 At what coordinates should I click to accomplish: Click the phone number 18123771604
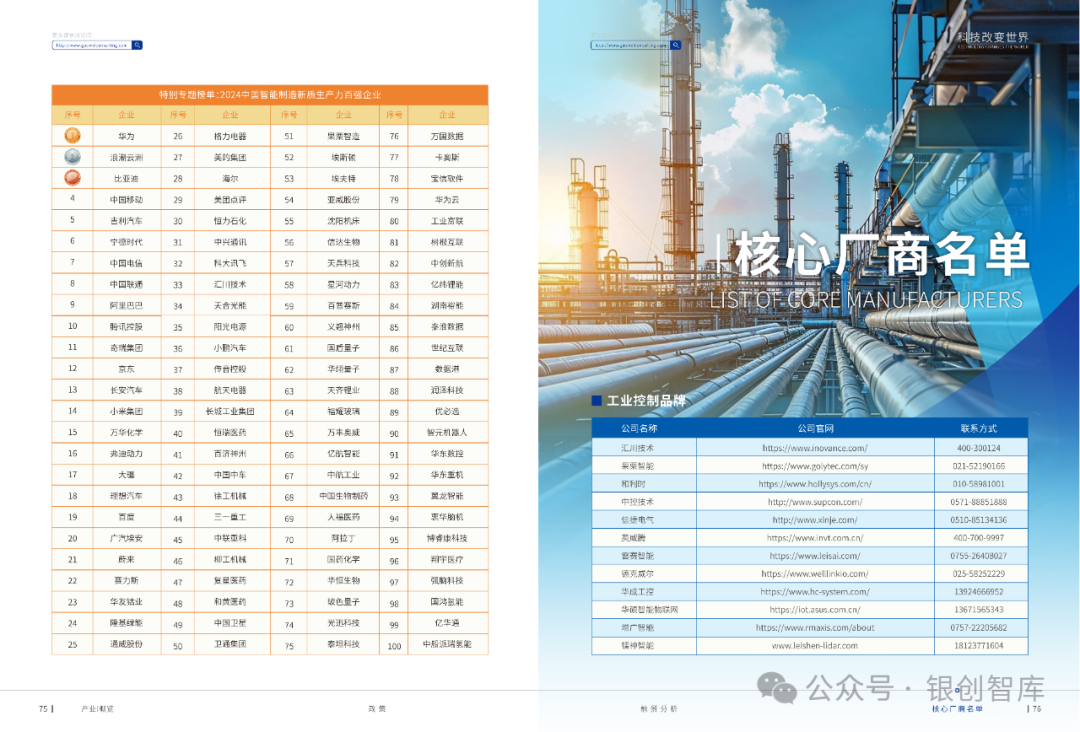point(979,645)
